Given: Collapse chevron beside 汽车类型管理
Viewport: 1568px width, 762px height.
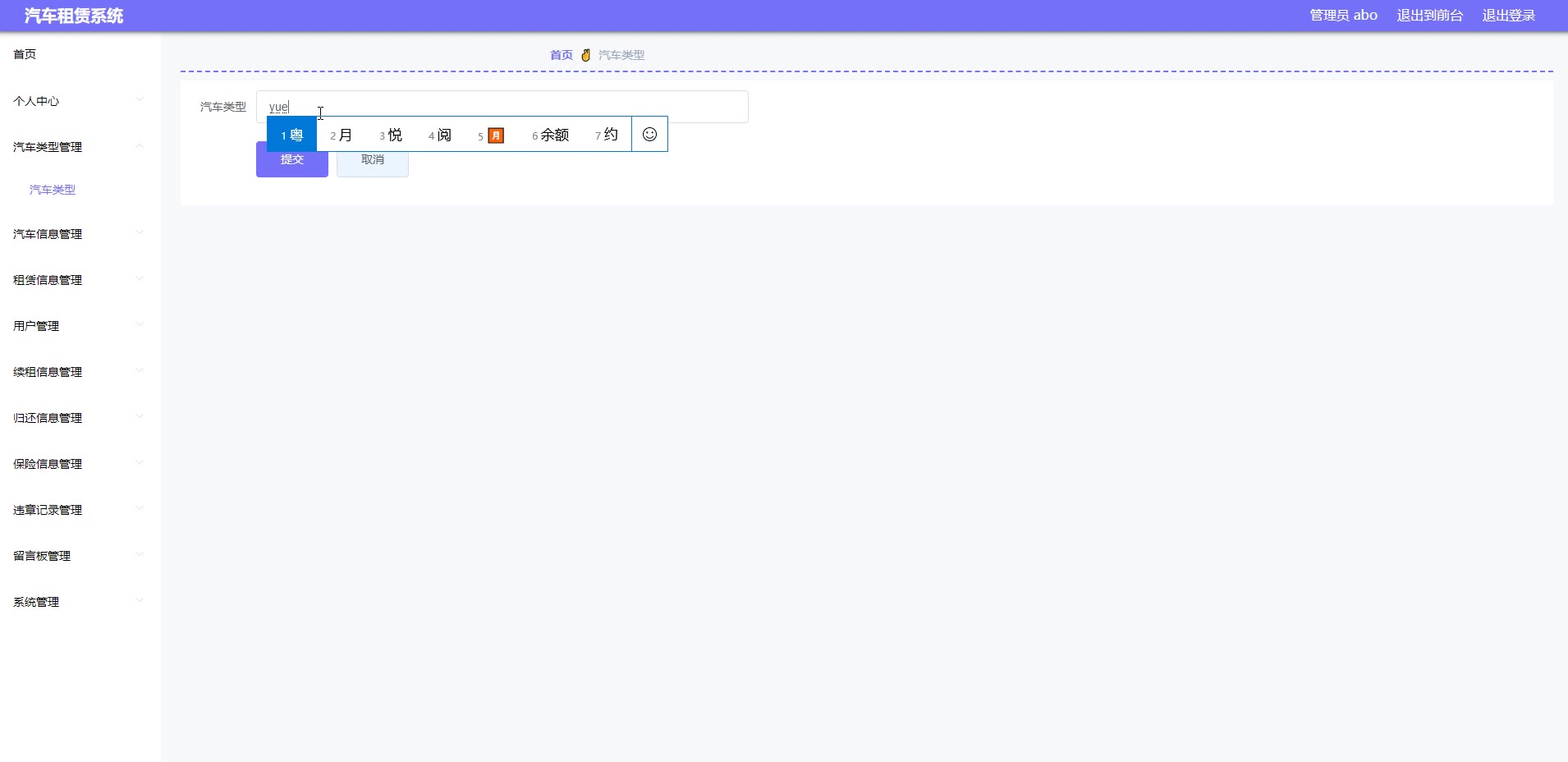Looking at the screenshot, I should [x=140, y=146].
